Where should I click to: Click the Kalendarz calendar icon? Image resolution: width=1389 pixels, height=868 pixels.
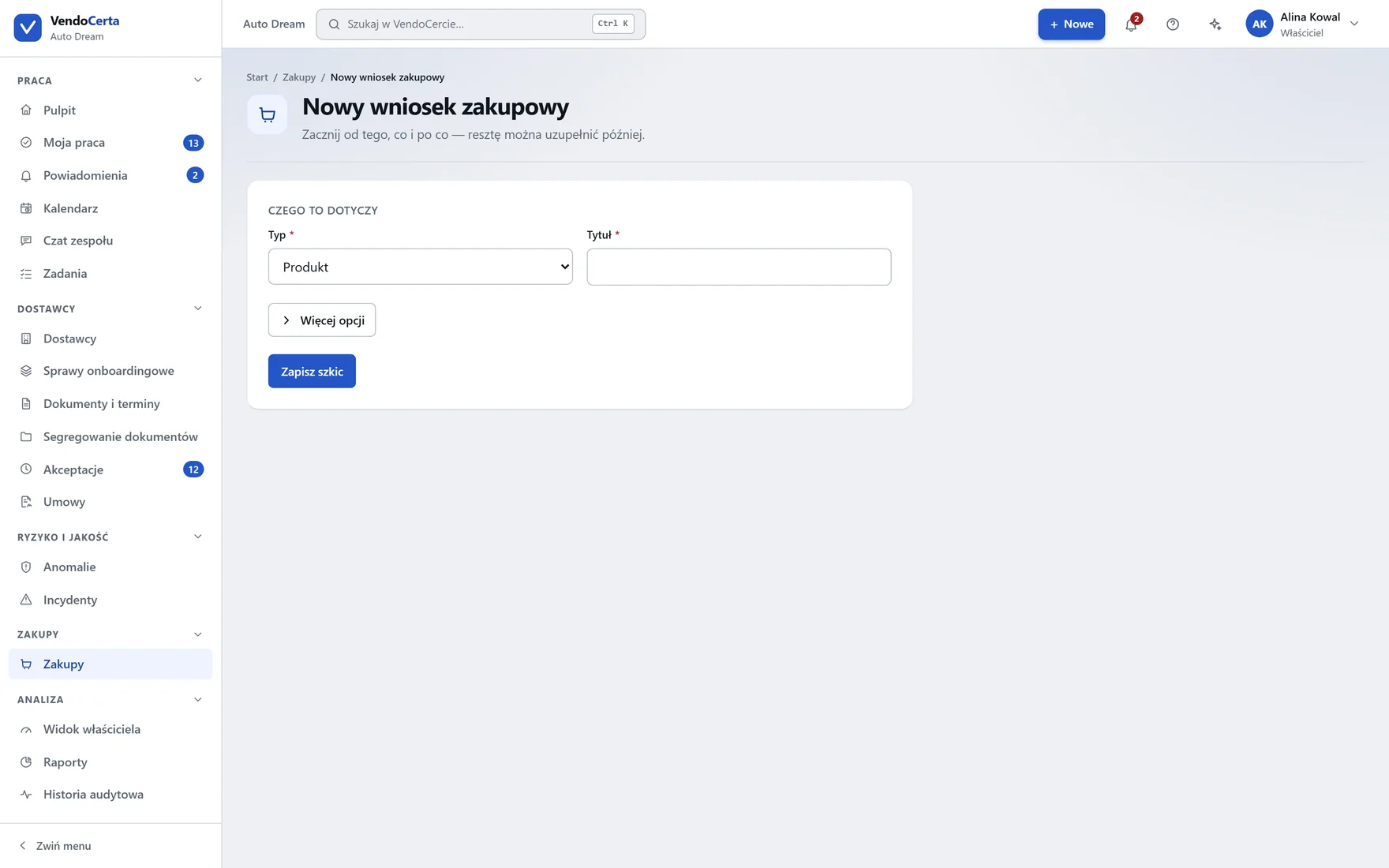[x=26, y=208]
